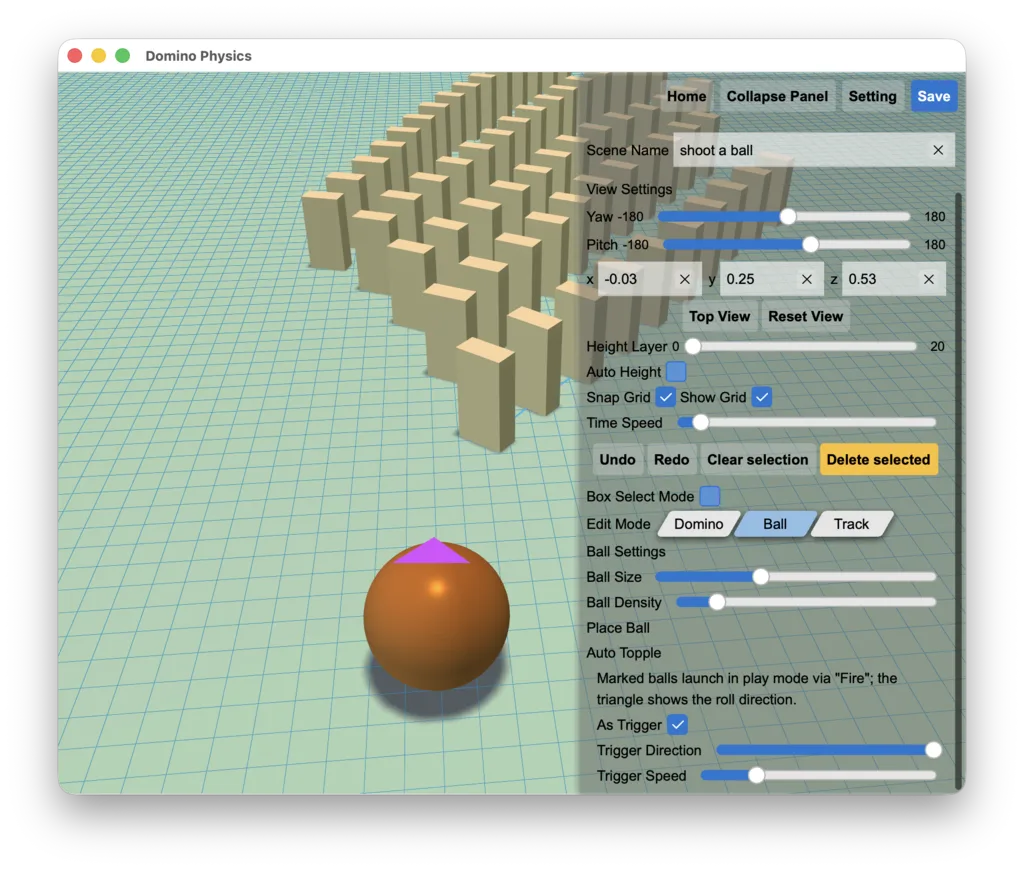Click the View Settings heading
The height and width of the screenshot is (871, 1024).
[x=629, y=189]
